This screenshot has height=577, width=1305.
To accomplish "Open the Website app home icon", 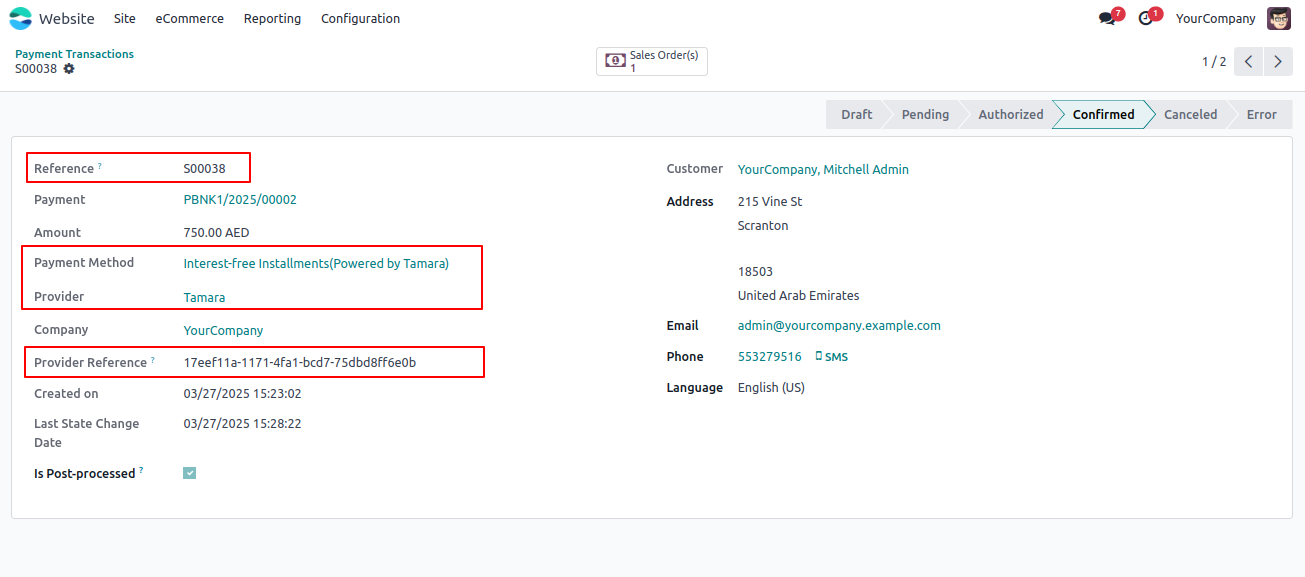I will 20,18.
